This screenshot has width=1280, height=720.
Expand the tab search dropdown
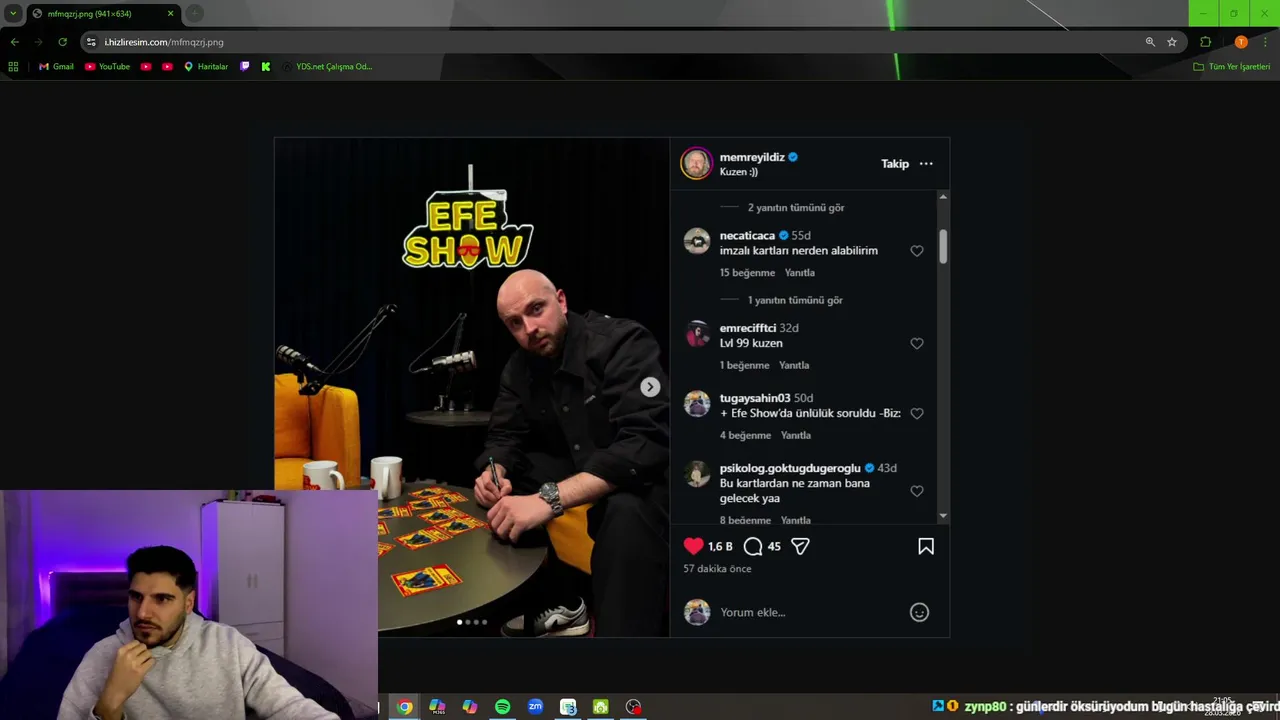point(13,14)
